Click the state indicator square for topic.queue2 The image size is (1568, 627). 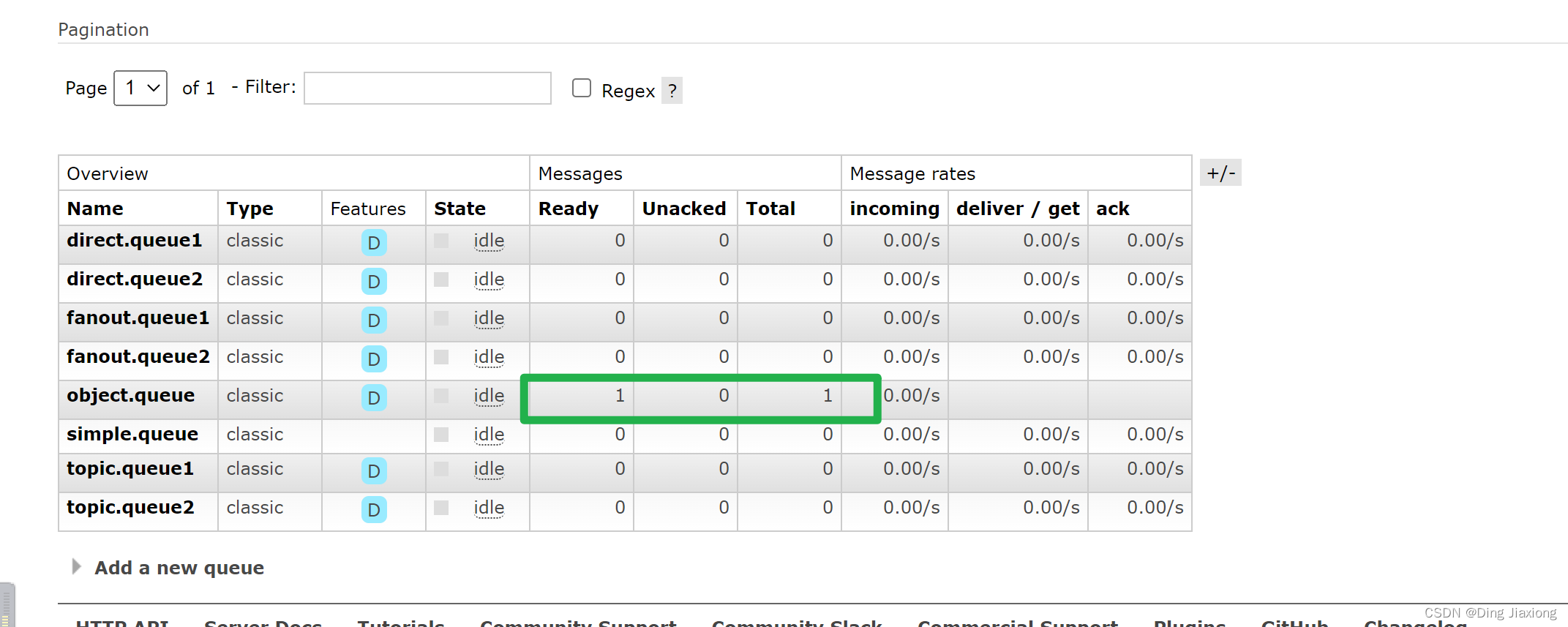coord(441,508)
